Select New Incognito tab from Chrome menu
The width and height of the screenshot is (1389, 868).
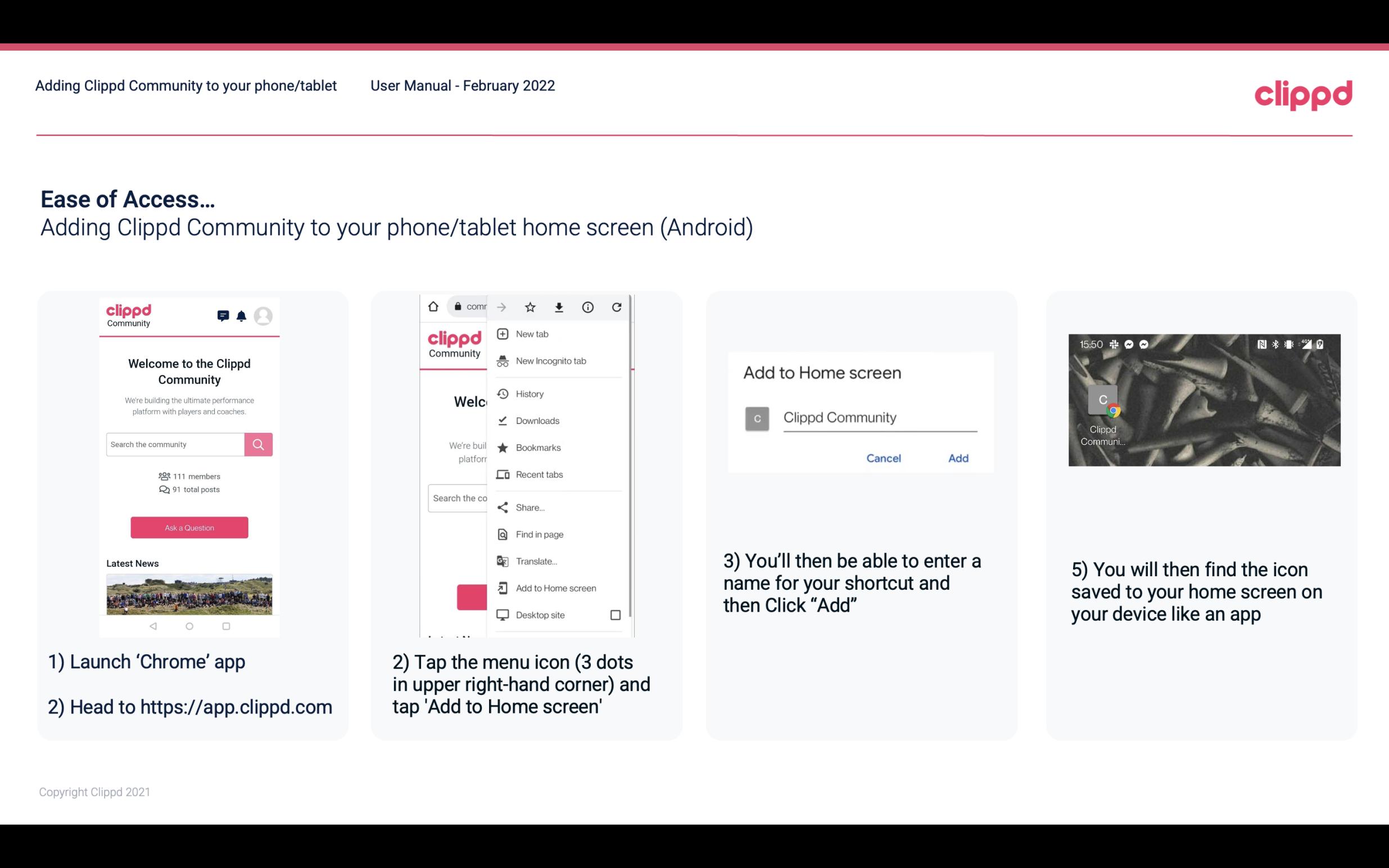point(551,361)
